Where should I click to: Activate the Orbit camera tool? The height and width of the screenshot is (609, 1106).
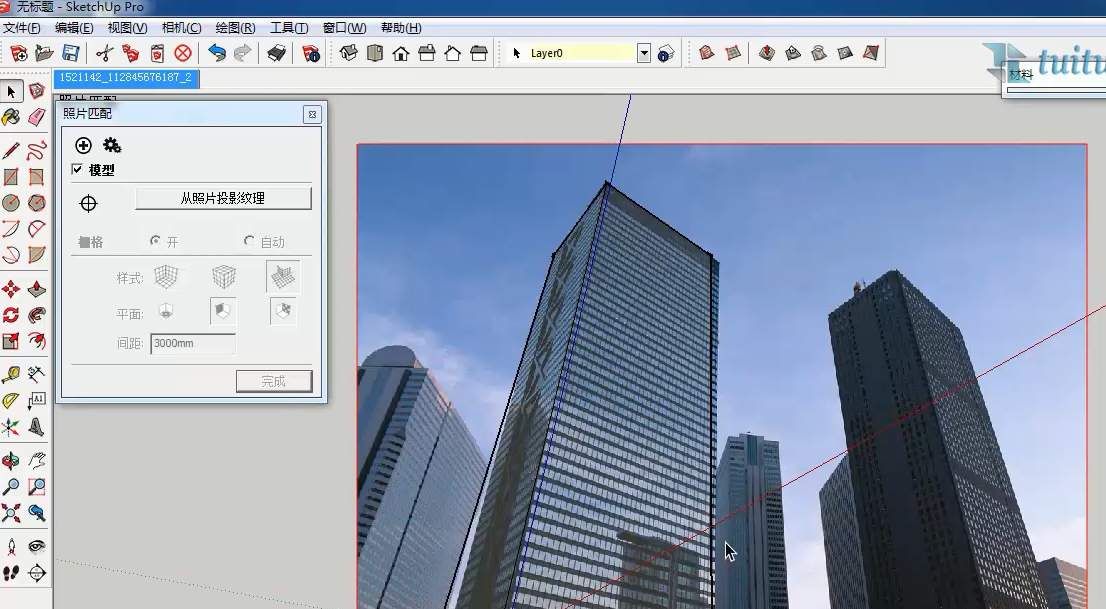pyautogui.click(x=11, y=461)
